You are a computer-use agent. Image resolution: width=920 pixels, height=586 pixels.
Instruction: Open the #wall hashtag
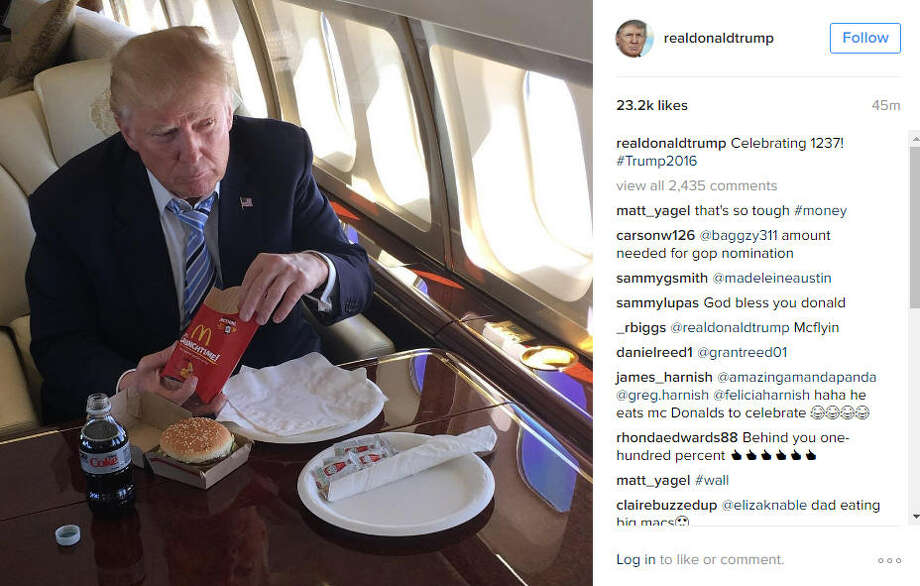point(711,480)
